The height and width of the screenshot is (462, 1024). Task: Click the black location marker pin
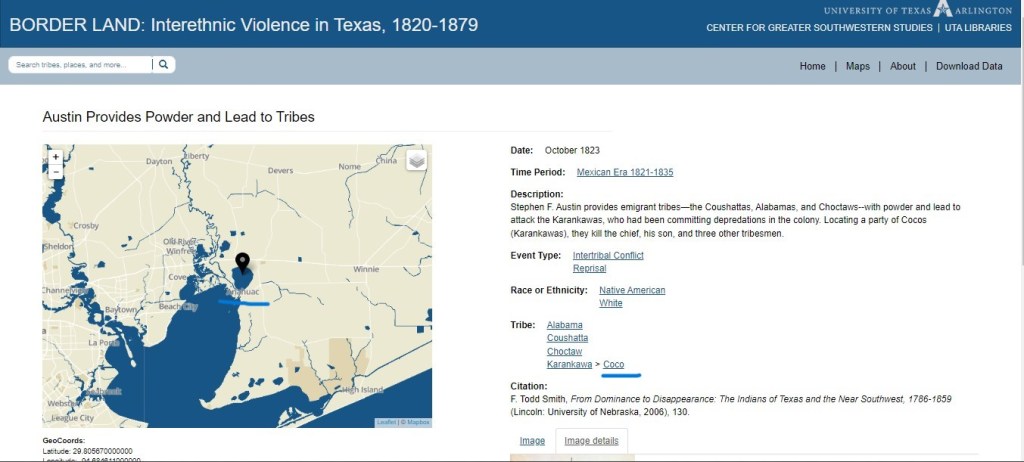click(x=242, y=264)
